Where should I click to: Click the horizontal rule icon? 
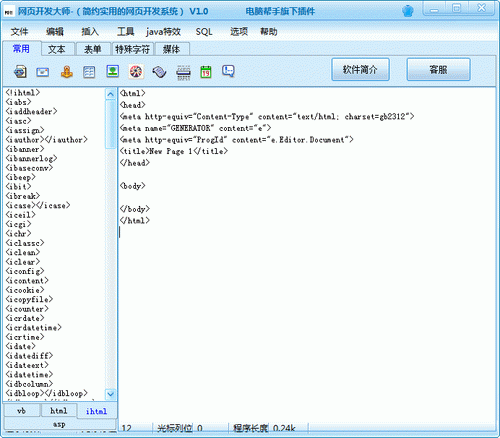pos(183,72)
